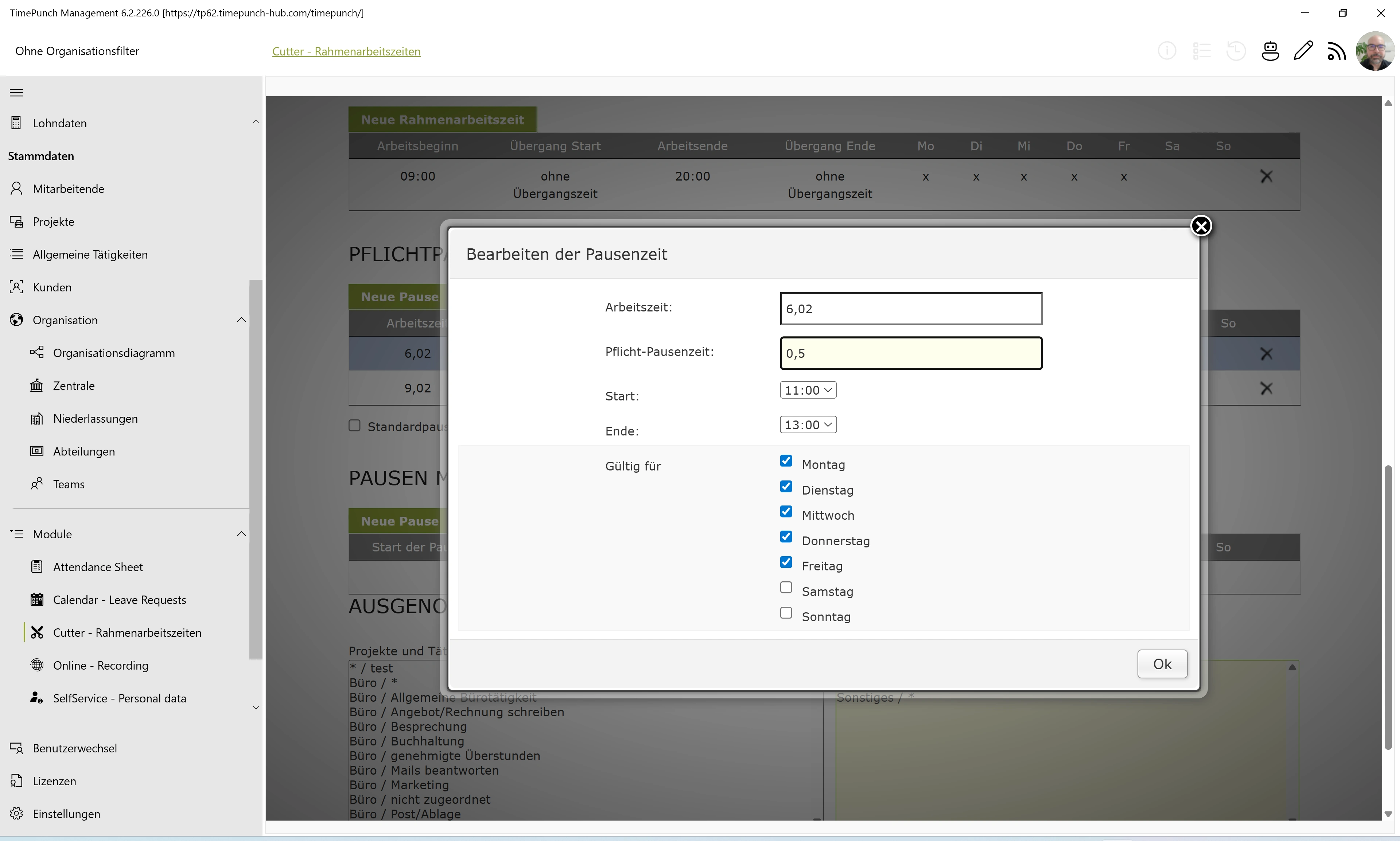Click the Organisationsdiagramm icon

37,353
